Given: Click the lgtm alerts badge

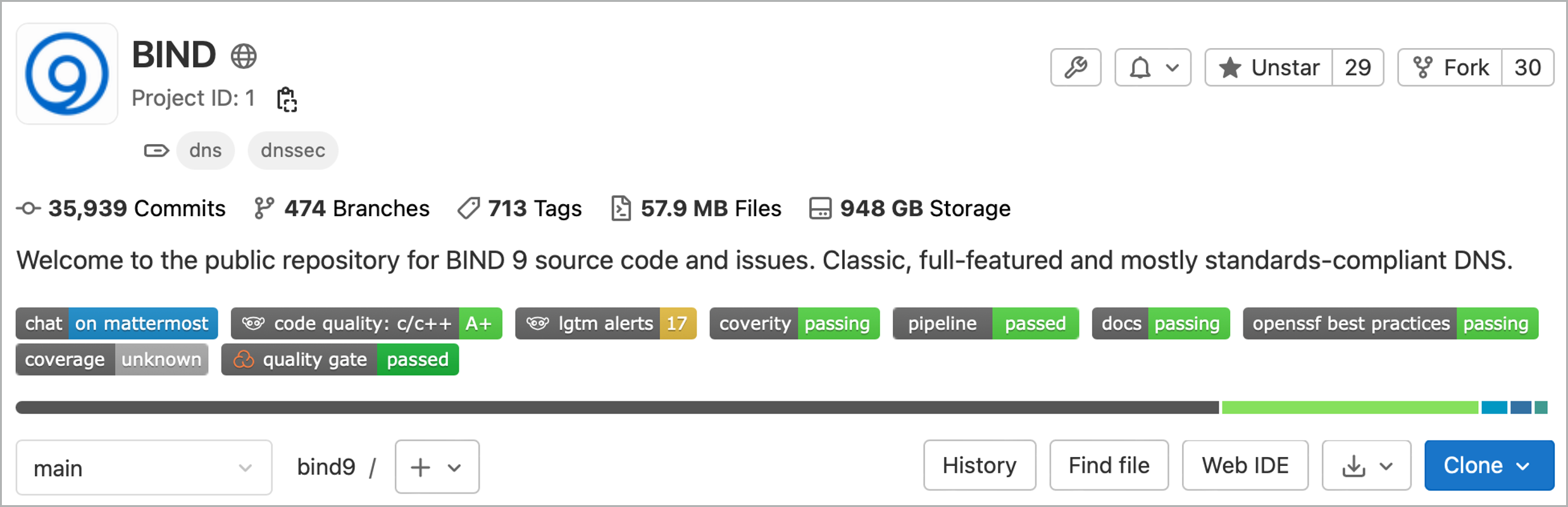Looking at the screenshot, I should 606,324.
